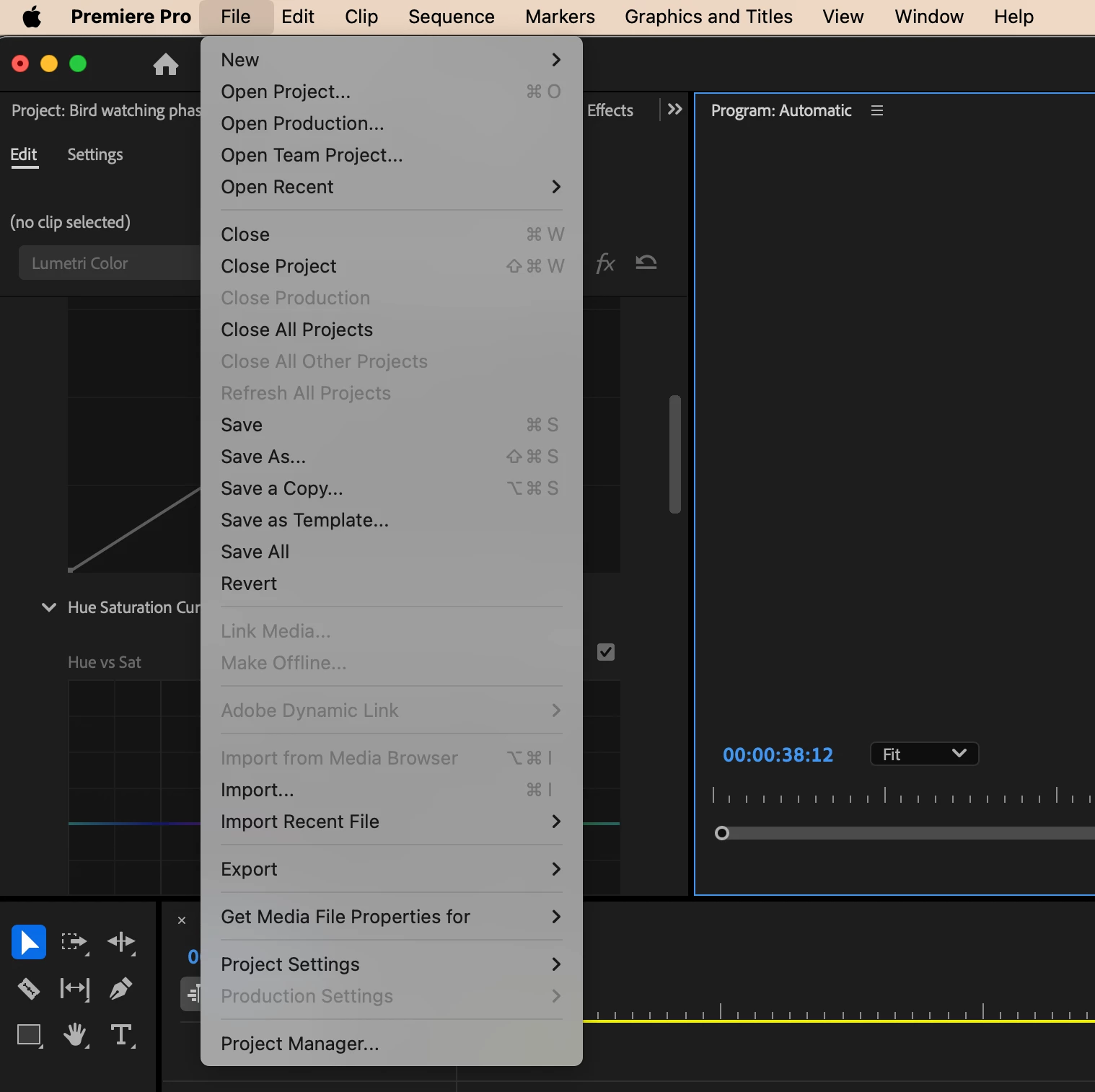
Task: Show overflow panels double chevron
Action: click(674, 110)
